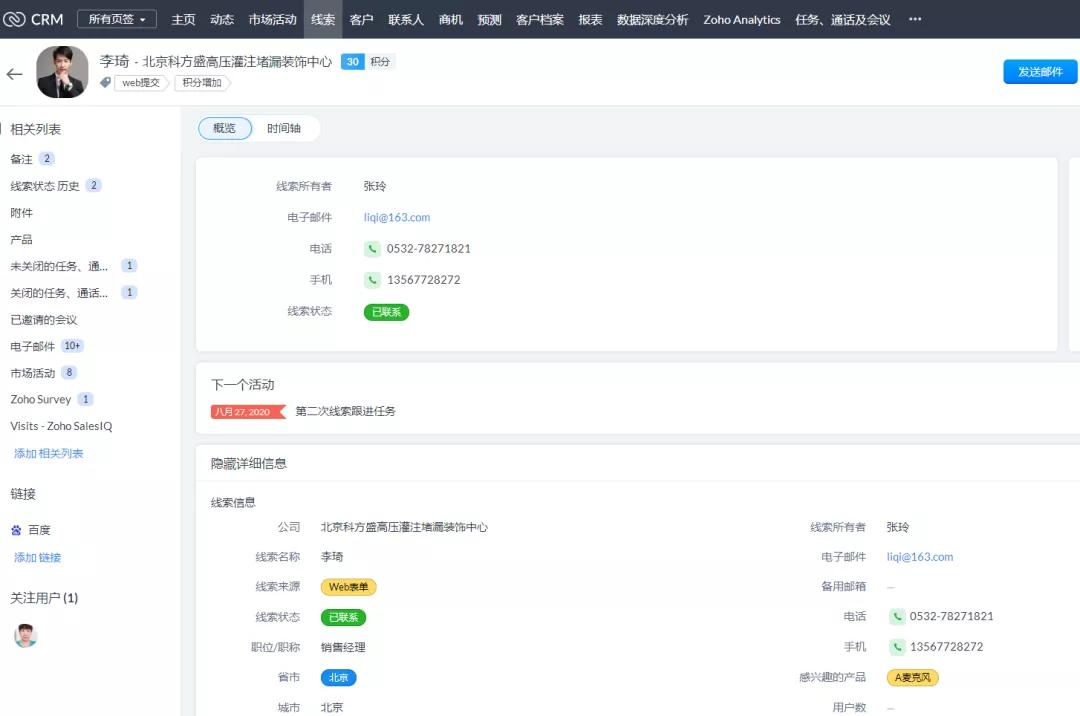Viewport: 1080px width, 716px height.
Task: Open the ••• overflow menu in the navigation bar
Action: pyautogui.click(x=915, y=19)
